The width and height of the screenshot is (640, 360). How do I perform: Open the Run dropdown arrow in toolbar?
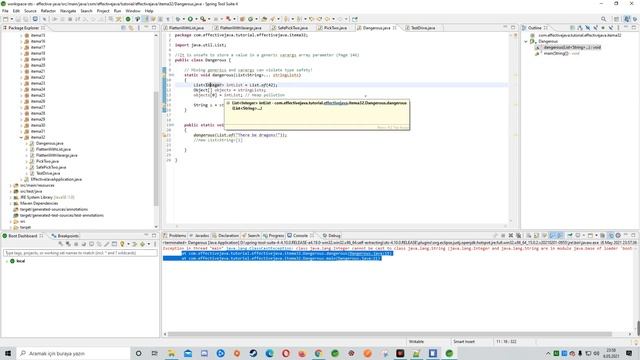coord(196,19)
